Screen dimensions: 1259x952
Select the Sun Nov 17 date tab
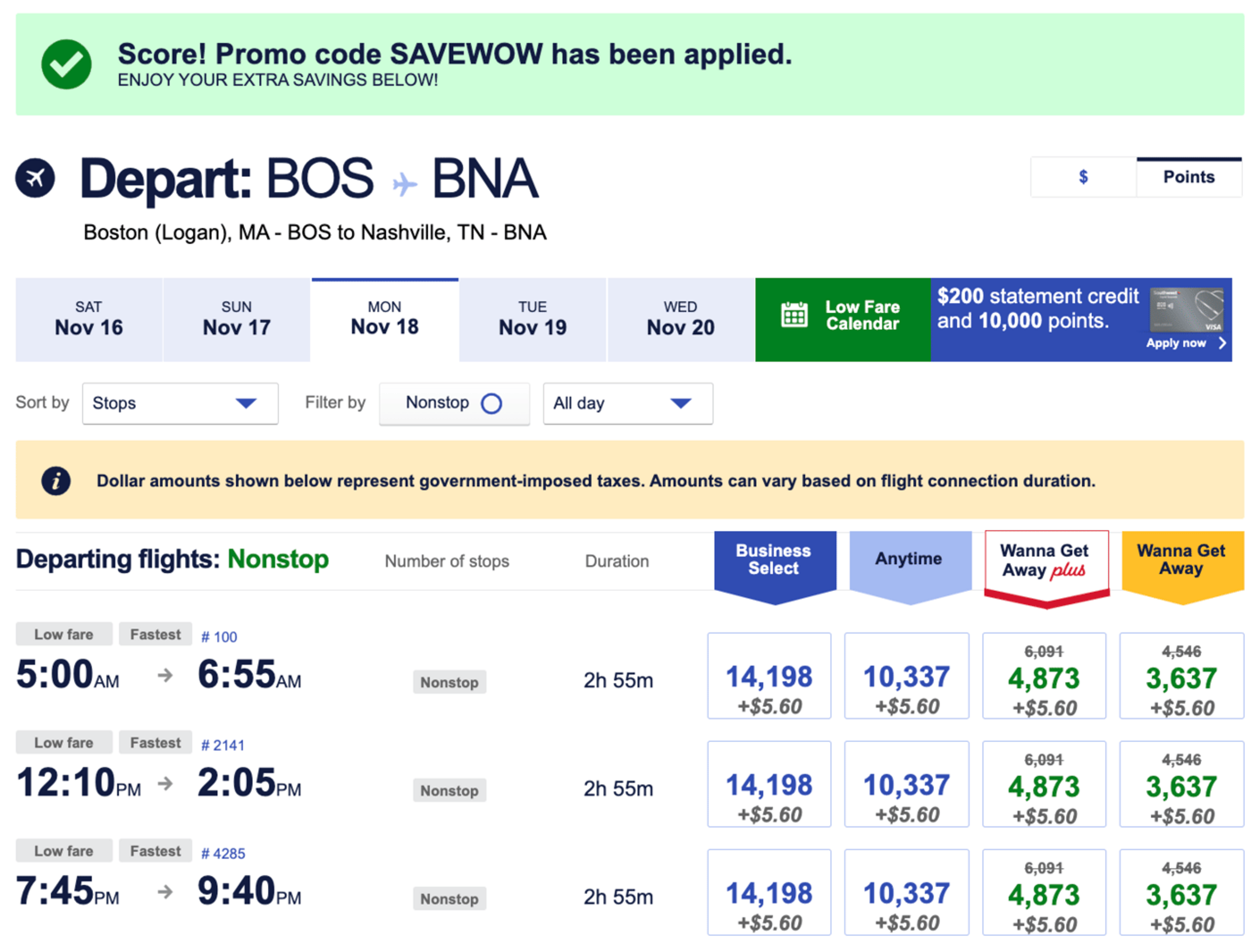pos(237,320)
